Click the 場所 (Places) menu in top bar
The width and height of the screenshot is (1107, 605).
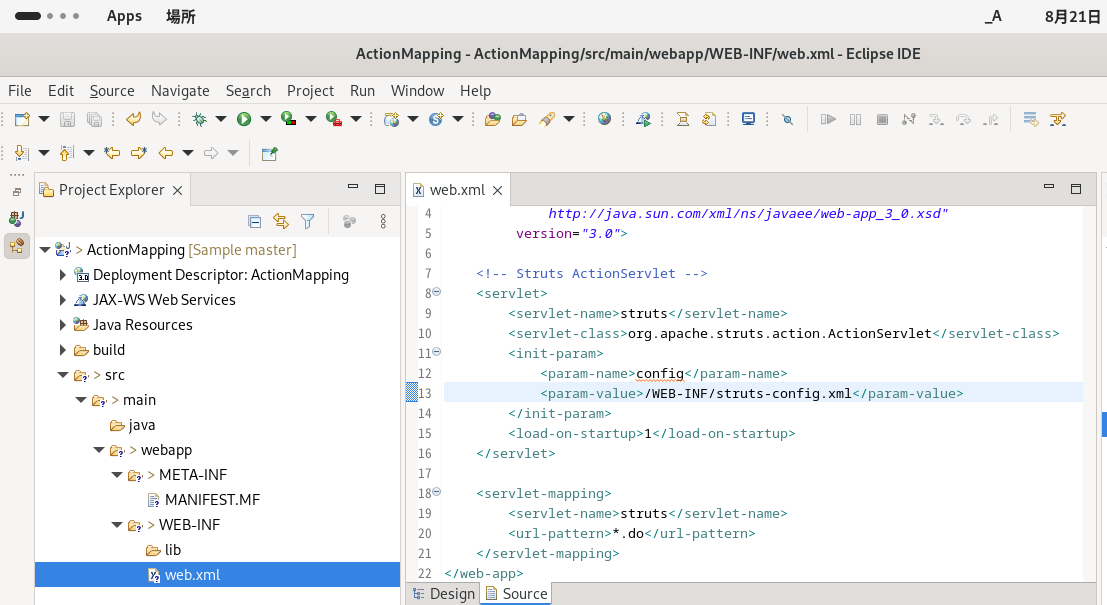181,16
